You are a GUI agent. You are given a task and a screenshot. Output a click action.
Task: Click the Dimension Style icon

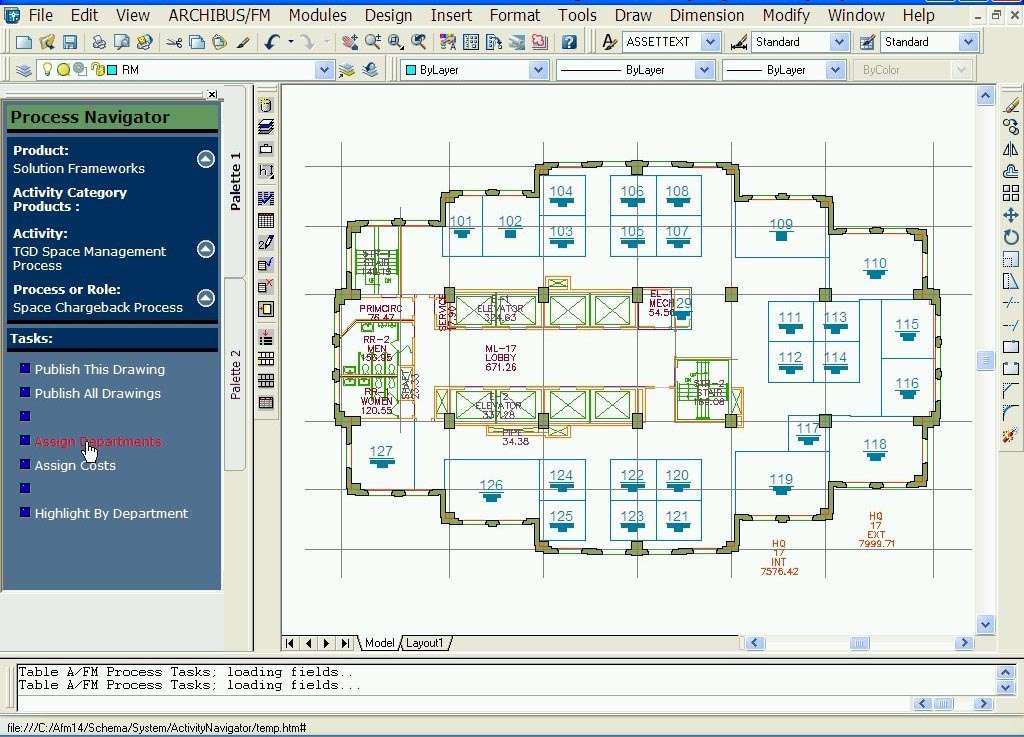coord(739,42)
